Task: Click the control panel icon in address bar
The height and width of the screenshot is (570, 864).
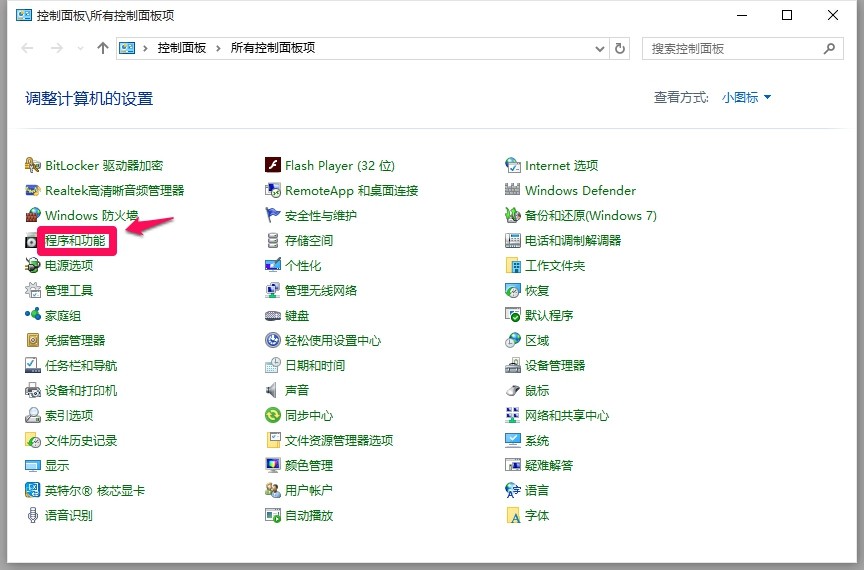Action: click(x=127, y=48)
